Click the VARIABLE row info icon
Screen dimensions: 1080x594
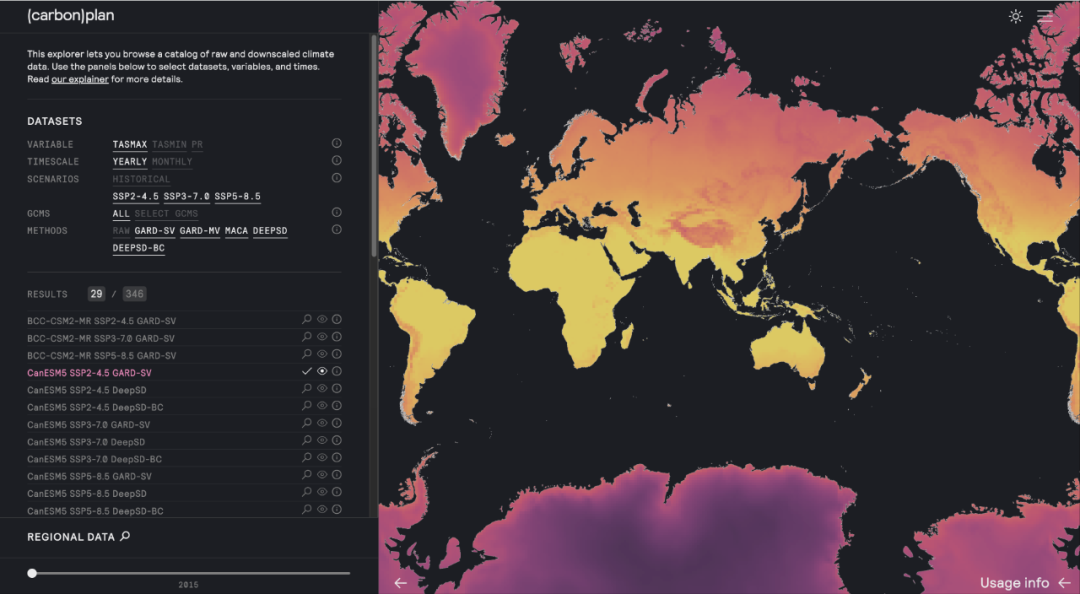coord(336,144)
